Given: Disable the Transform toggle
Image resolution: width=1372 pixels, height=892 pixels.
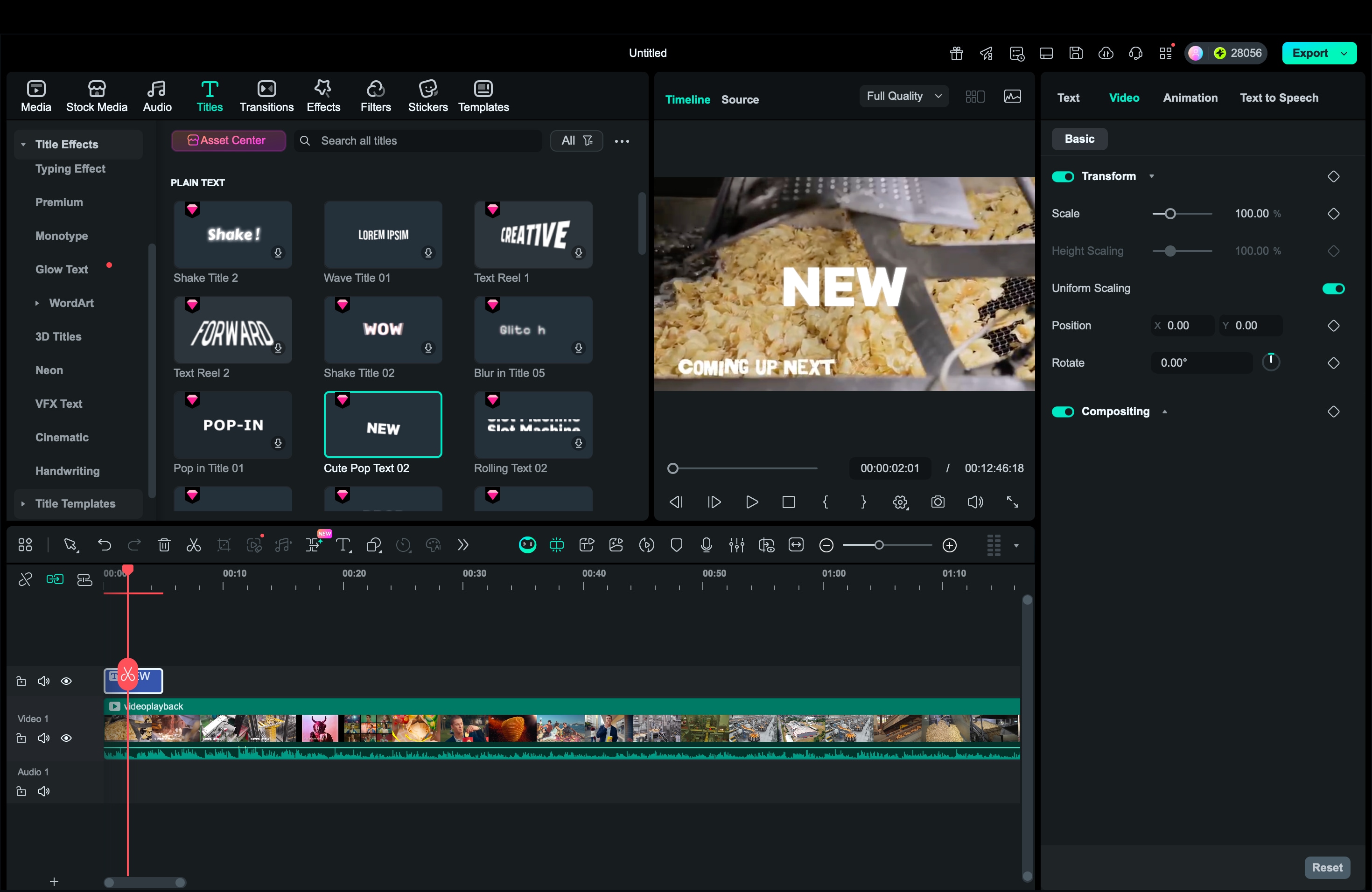Looking at the screenshot, I should click(x=1063, y=176).
